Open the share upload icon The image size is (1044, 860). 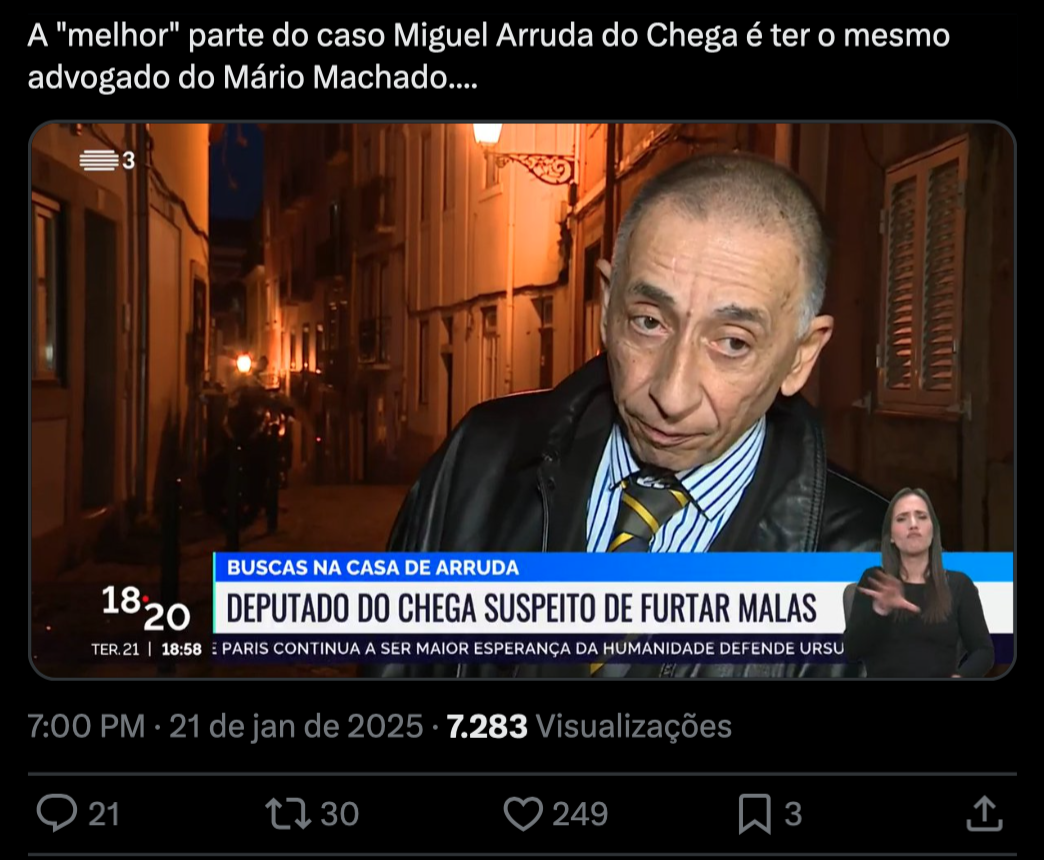click(984, 813)
